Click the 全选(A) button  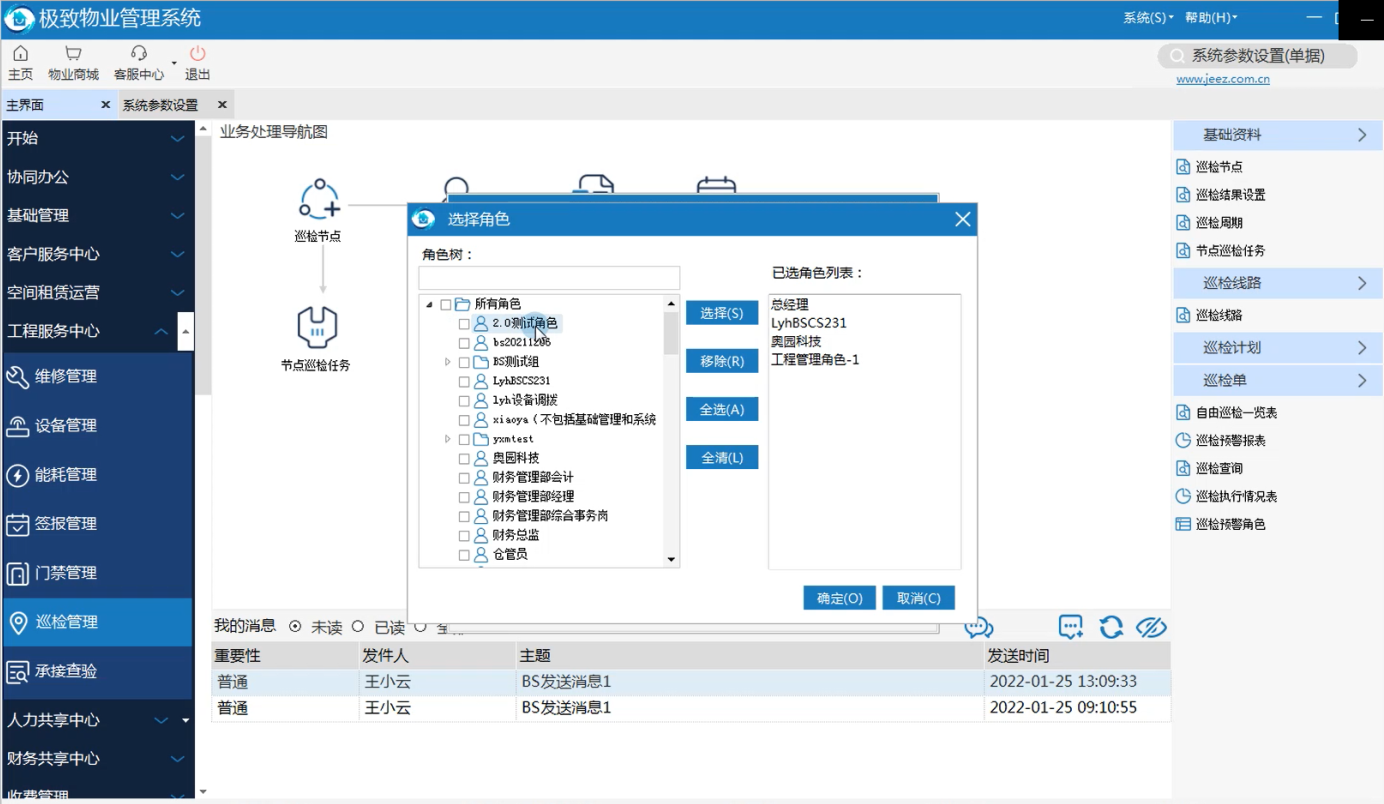[722, 409]
